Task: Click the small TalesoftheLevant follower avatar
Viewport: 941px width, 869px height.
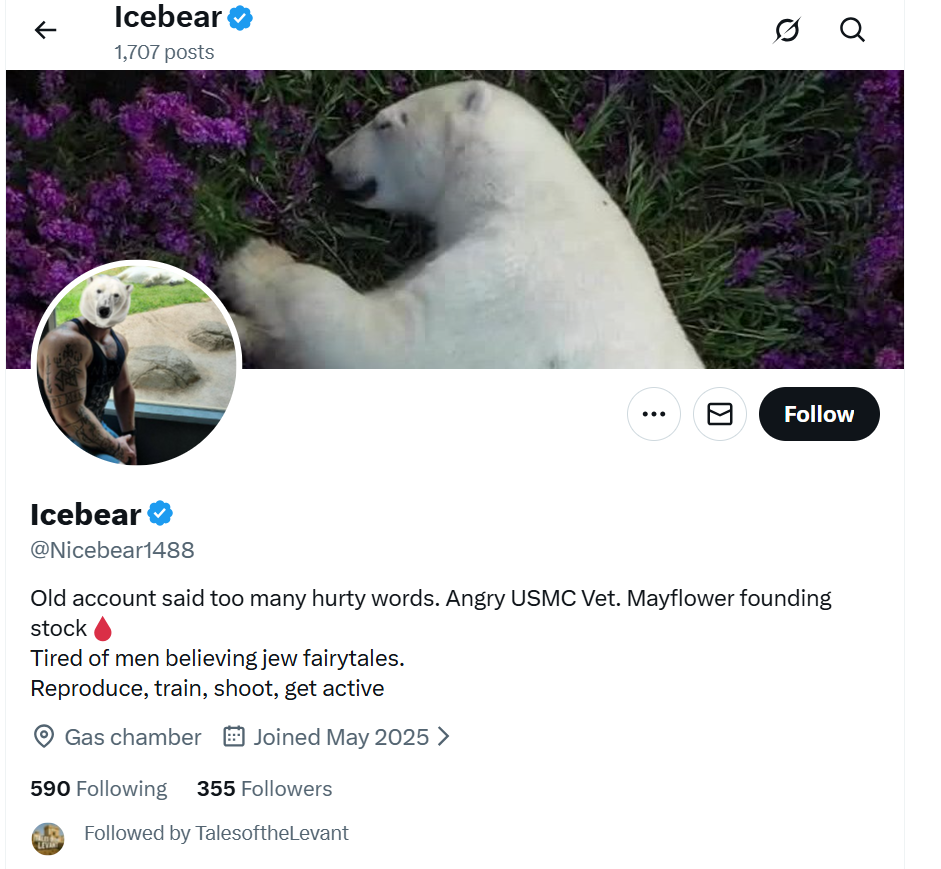Action: point(48,838)
